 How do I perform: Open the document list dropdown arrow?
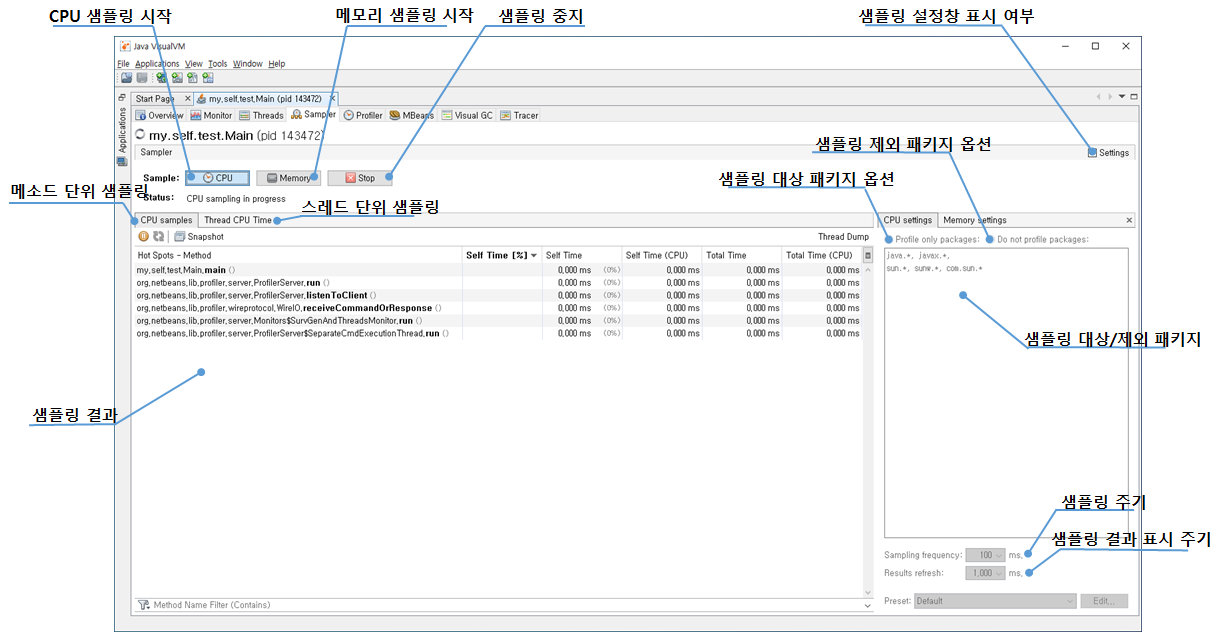coord(1122,97)
